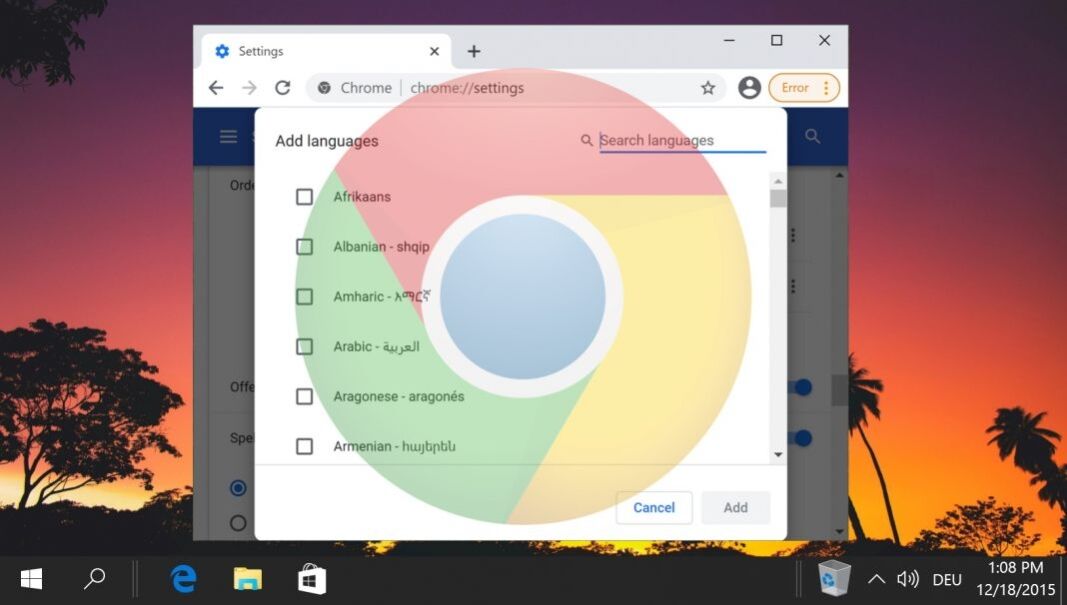Click the DEU language indicator
This screenshot has height=605, width=1067.
(x=947, y=580)
